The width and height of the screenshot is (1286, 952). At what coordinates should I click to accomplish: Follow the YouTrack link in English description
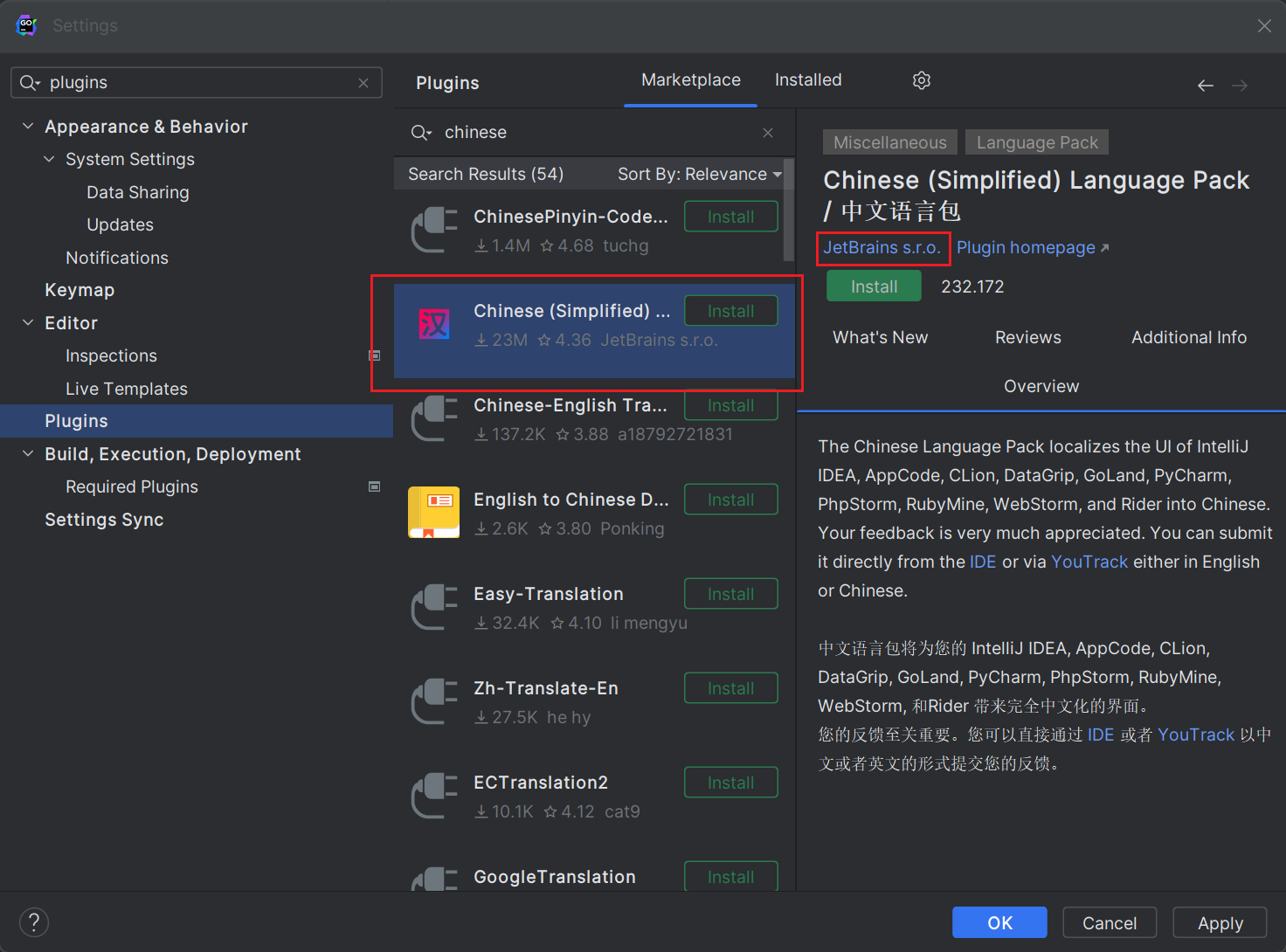coord(1089,562)
